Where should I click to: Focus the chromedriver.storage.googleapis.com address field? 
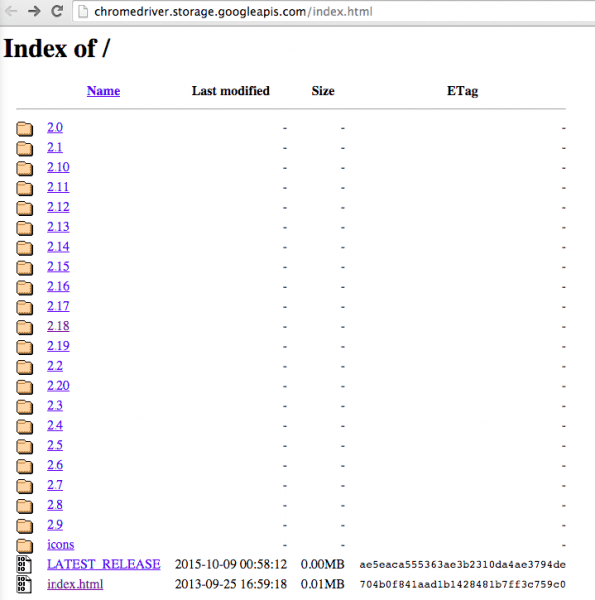(333, 11)
